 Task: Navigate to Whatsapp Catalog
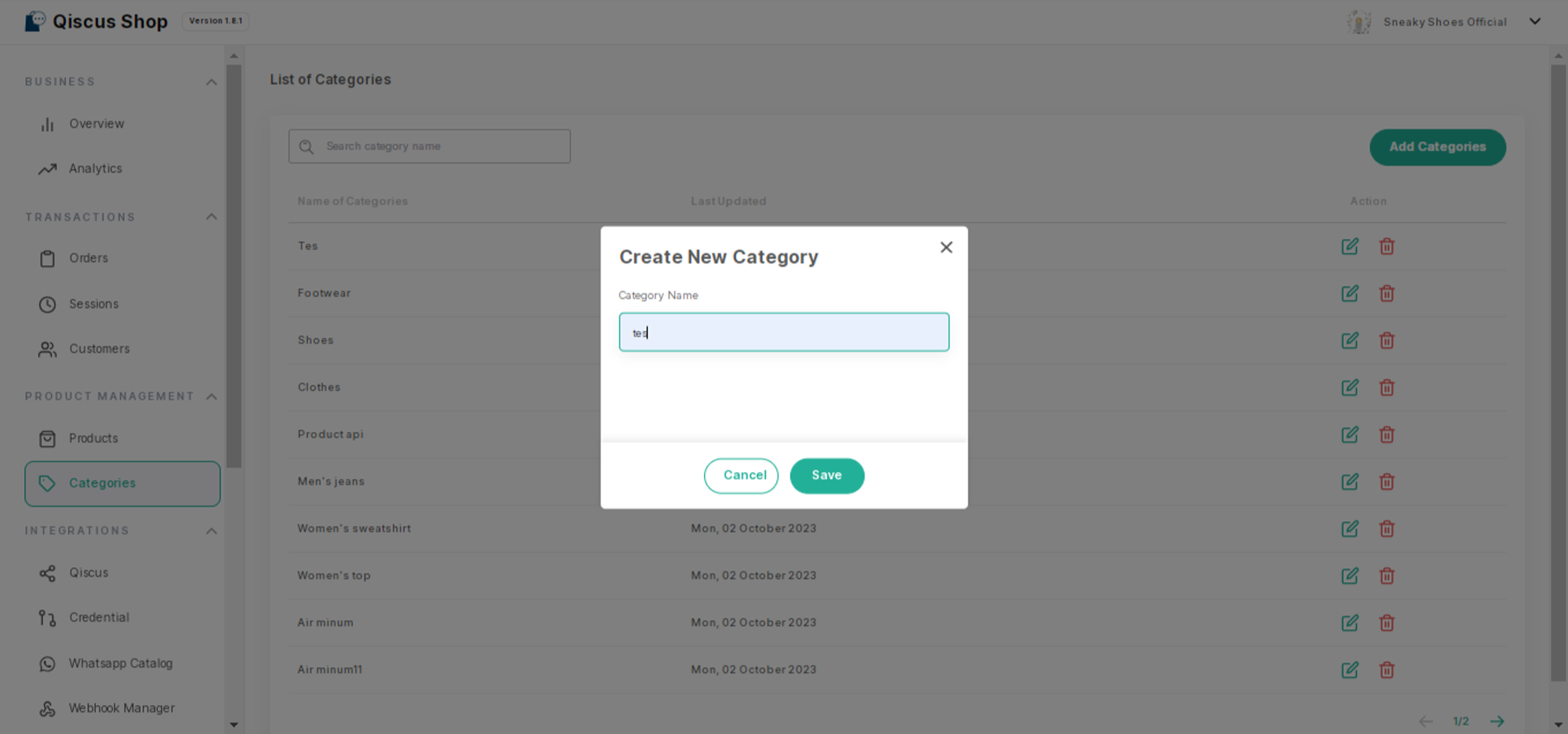pyautogui.click(x=120, y=663)
